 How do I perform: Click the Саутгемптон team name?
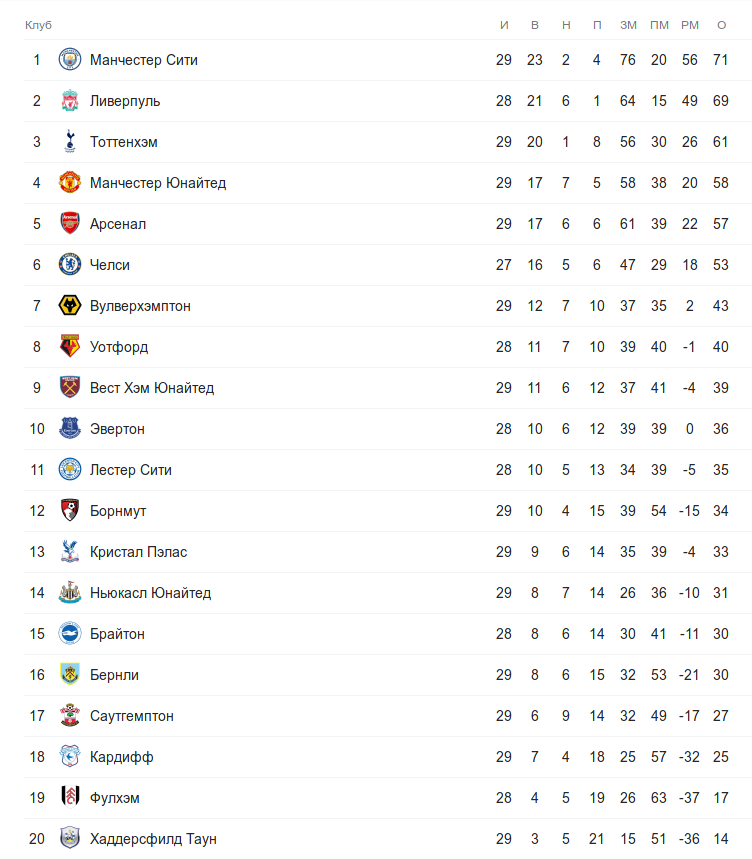point(132,716)
